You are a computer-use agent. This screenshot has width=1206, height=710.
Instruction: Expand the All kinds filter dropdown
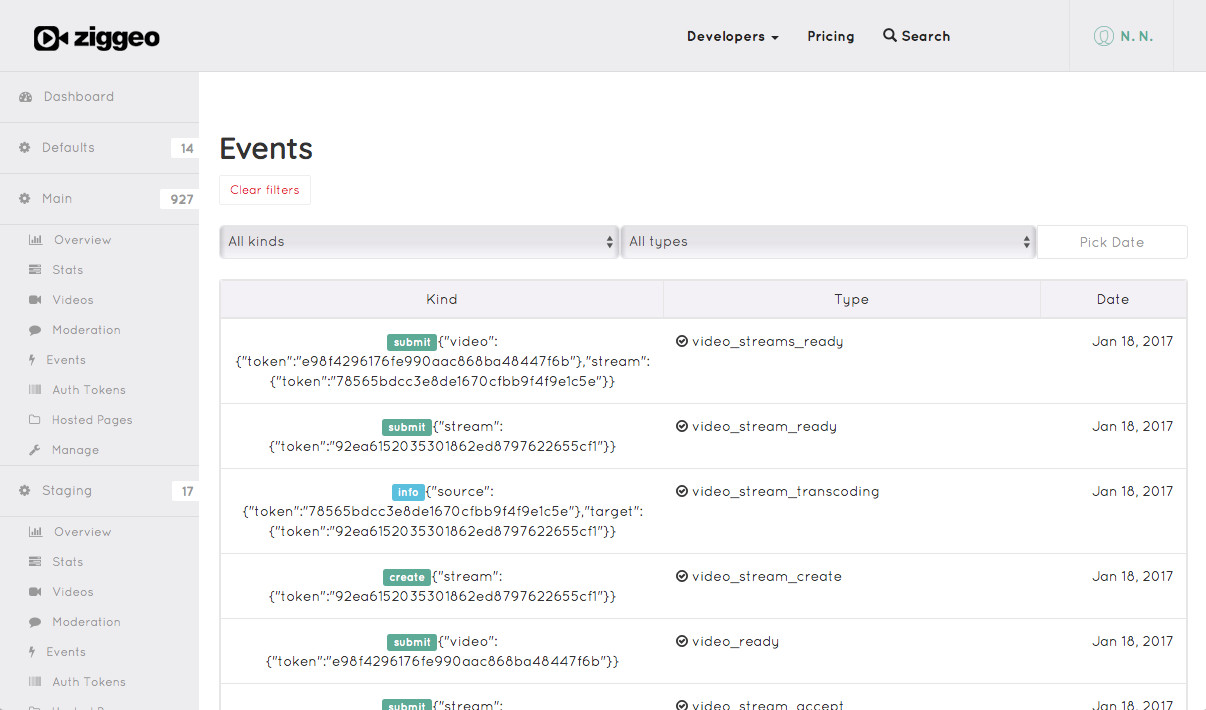coord(419,242)
